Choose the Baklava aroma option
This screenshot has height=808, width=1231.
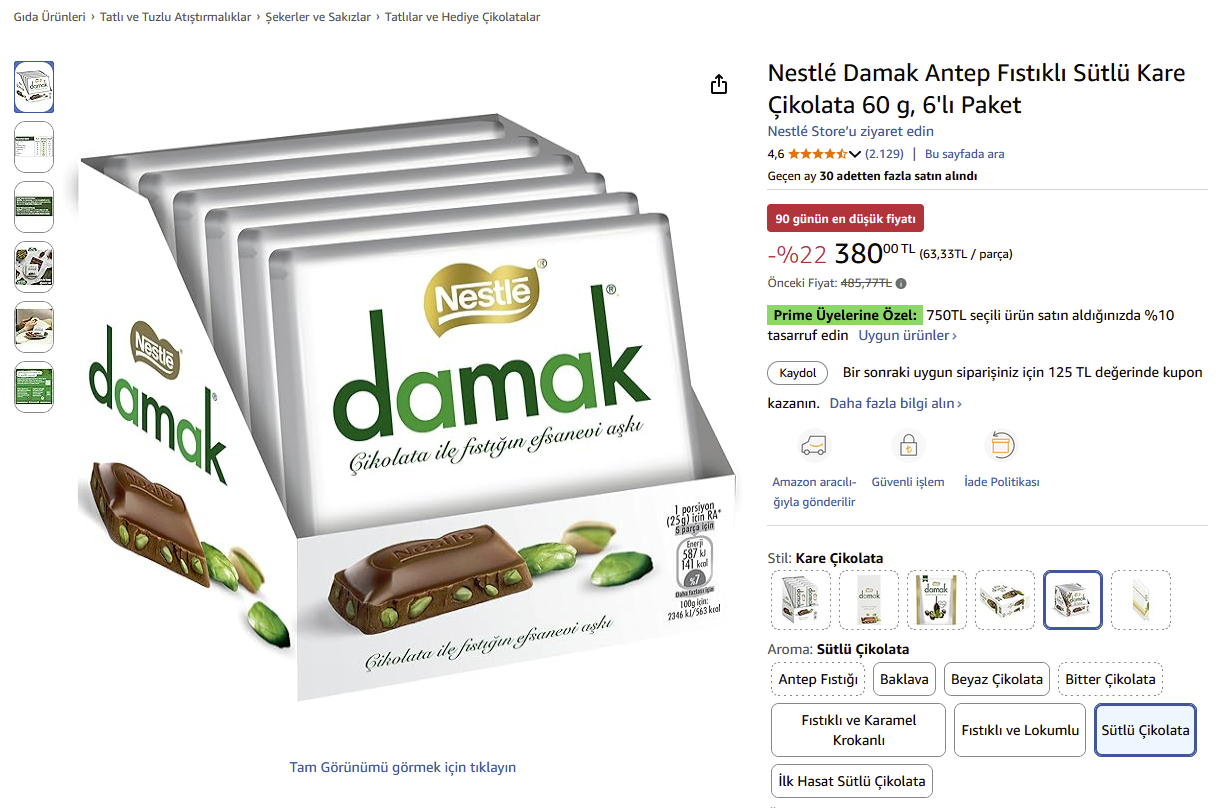pos(905,679)
